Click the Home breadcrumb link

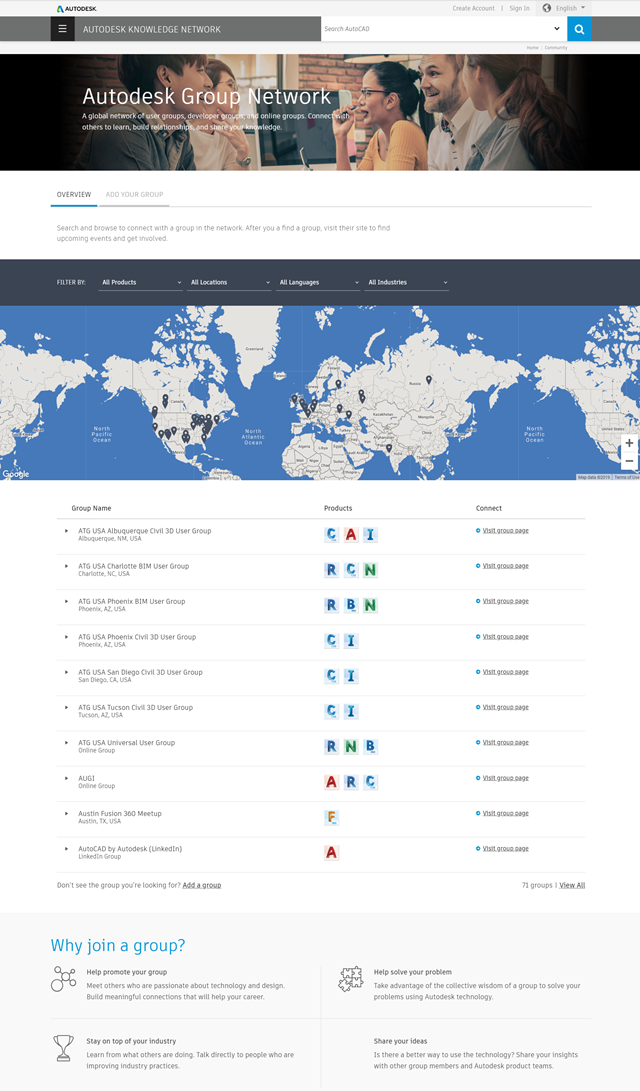(x=532, y=47)
